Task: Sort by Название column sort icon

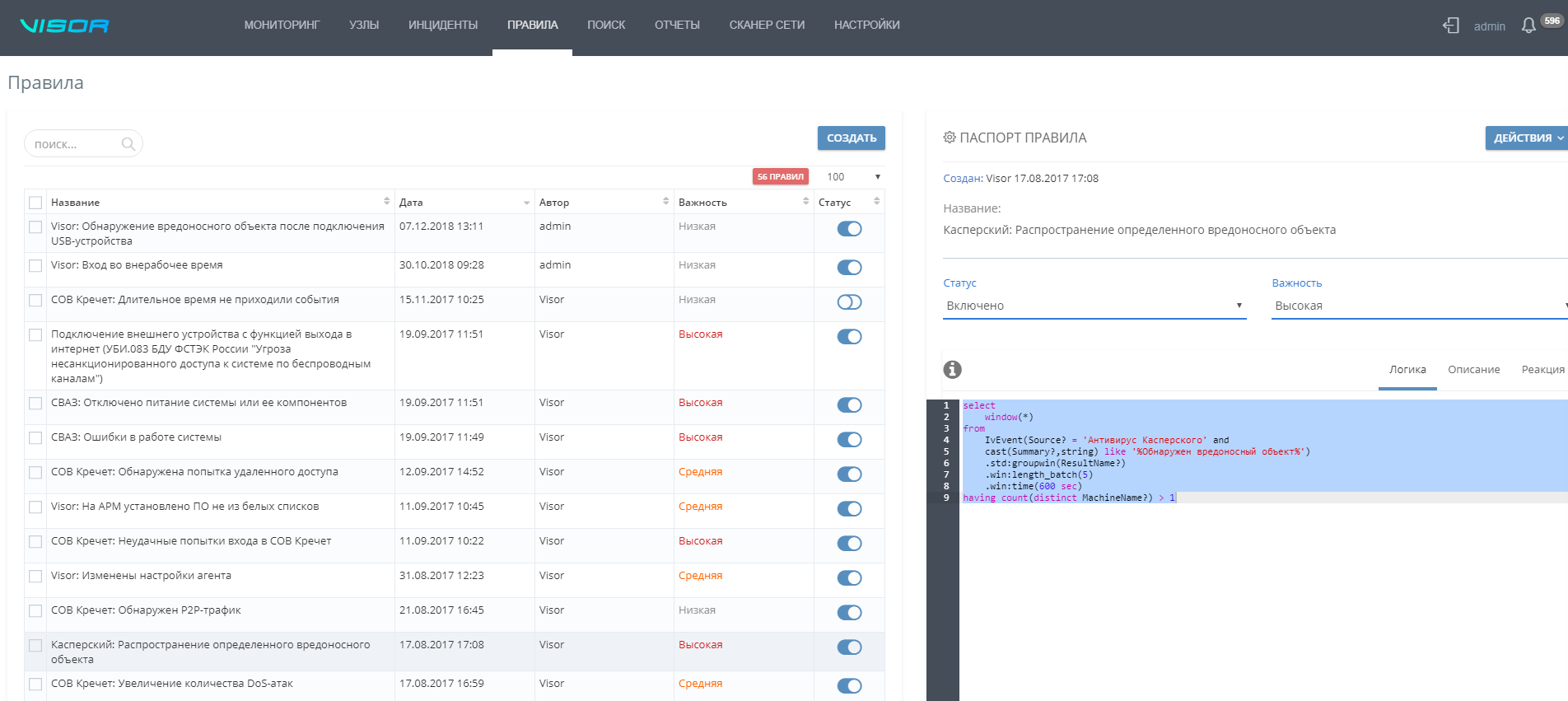Action: tap(386, 202)
